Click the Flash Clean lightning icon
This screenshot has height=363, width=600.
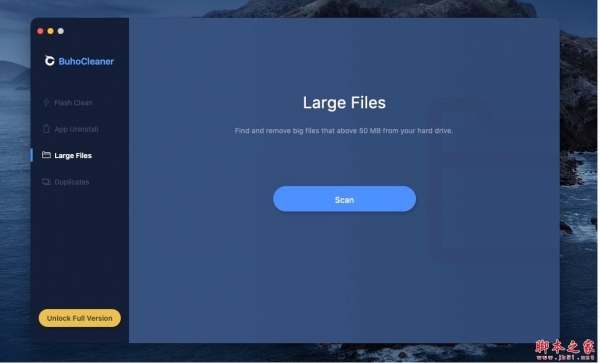pos(46,102)
